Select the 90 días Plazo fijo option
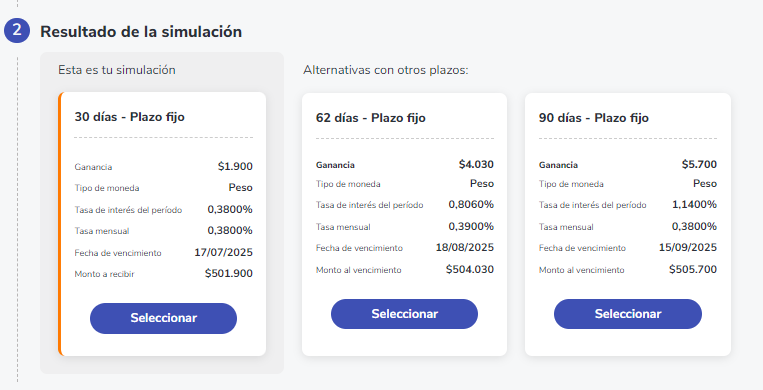 [x=628, y=314]
